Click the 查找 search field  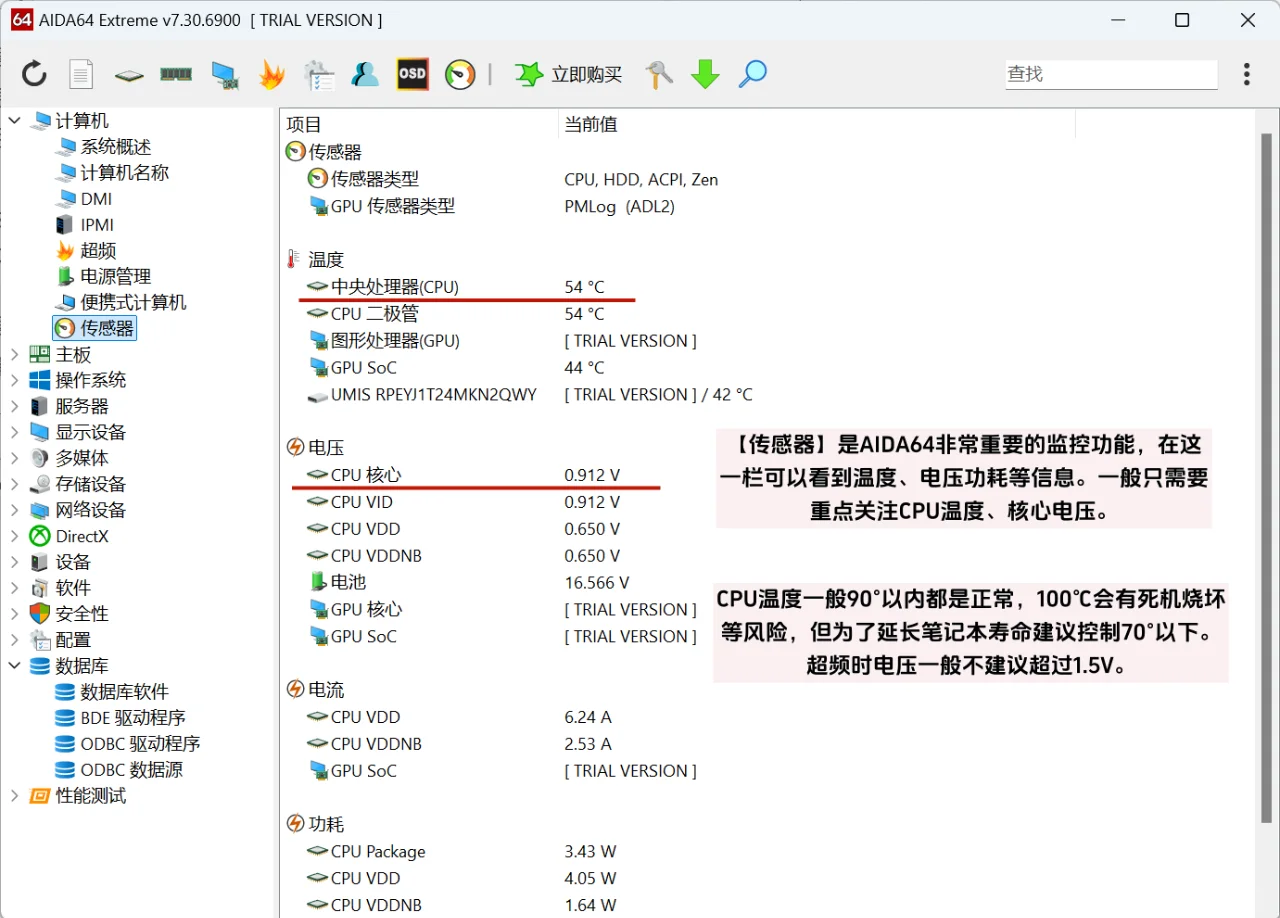click(1111, 74)
